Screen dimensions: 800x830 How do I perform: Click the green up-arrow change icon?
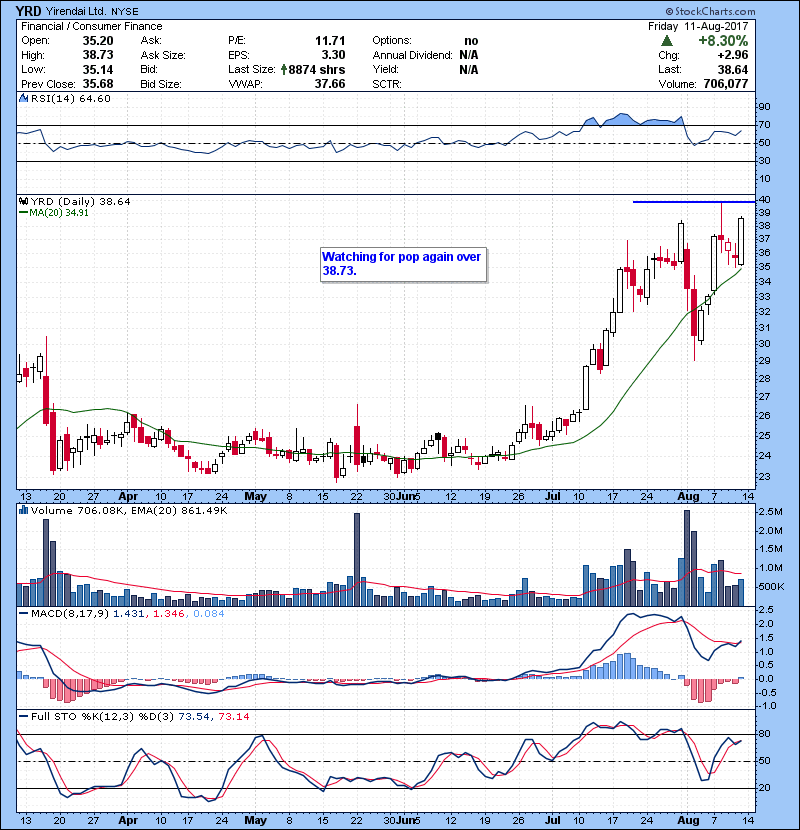point(667,41)
